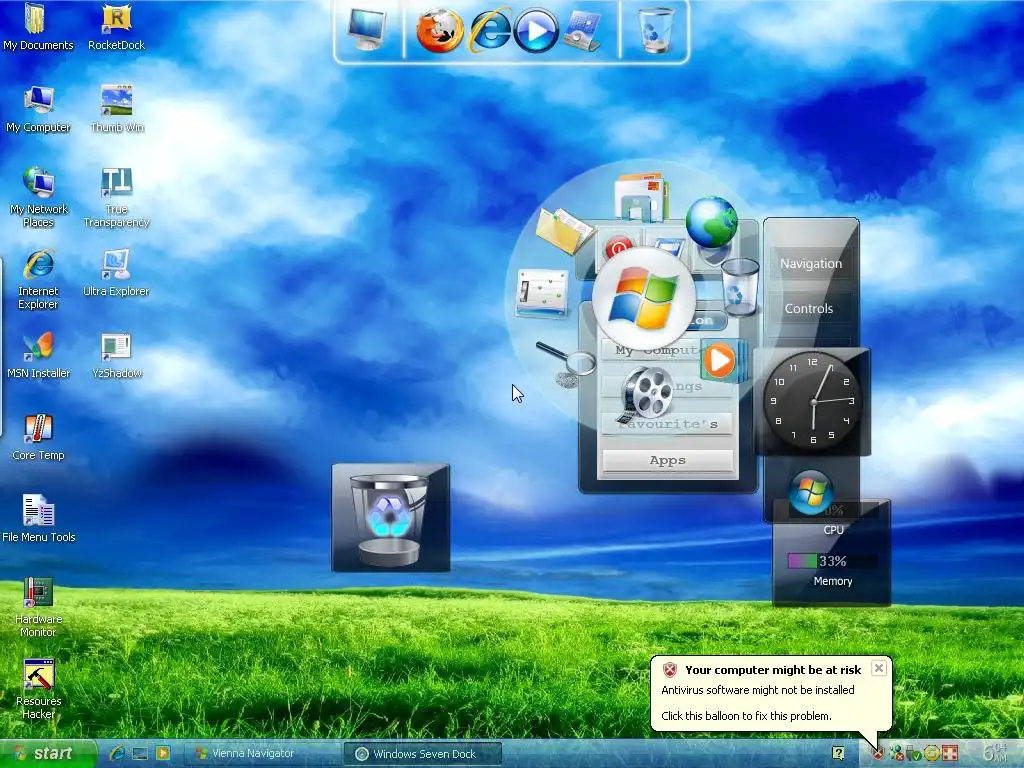This screenshot has width=1024, height=768.
Task: Open the film reel icon in circle dock
Action: [647, 394]
